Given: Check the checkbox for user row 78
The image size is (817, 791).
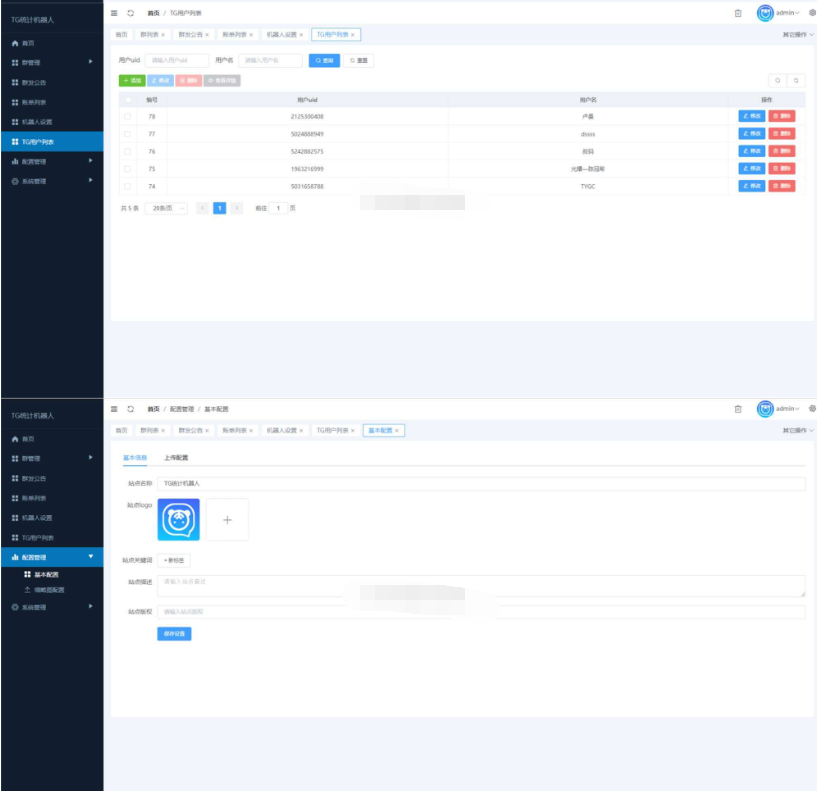Looking at the screenshot, I should [x=127, y=116].
